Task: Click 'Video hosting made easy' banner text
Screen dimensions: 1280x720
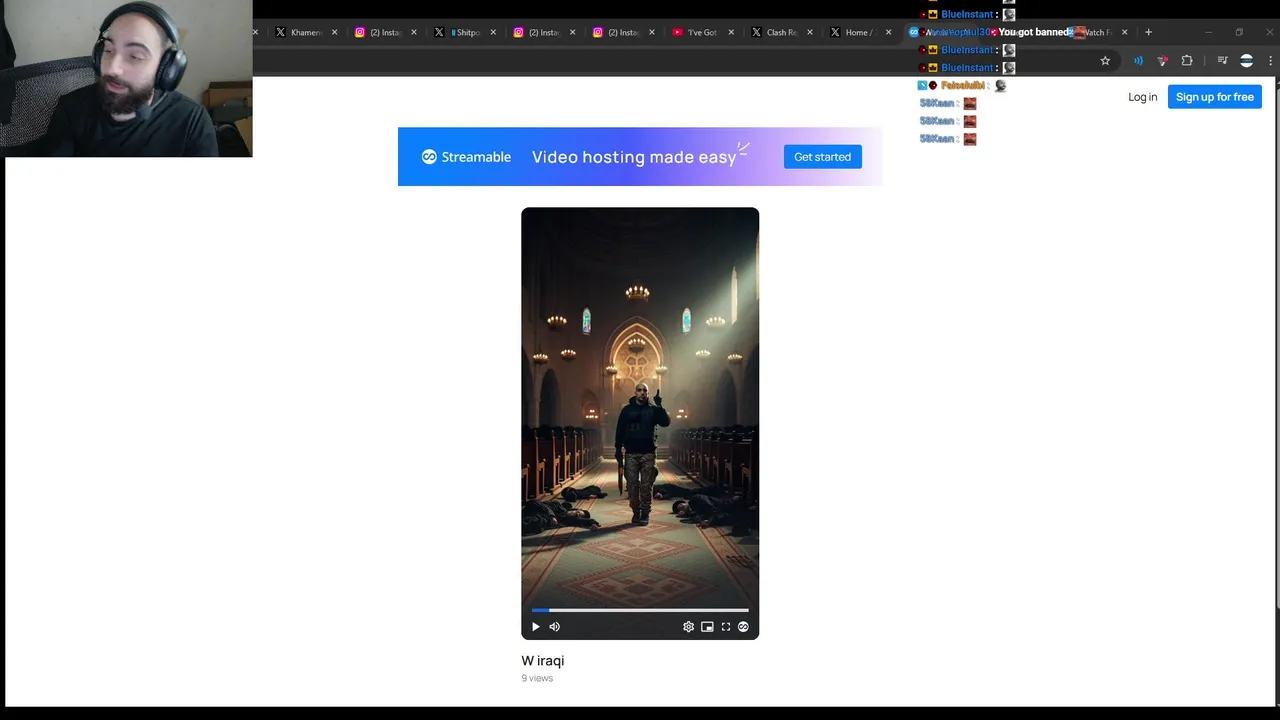Action: click(634, 157)
